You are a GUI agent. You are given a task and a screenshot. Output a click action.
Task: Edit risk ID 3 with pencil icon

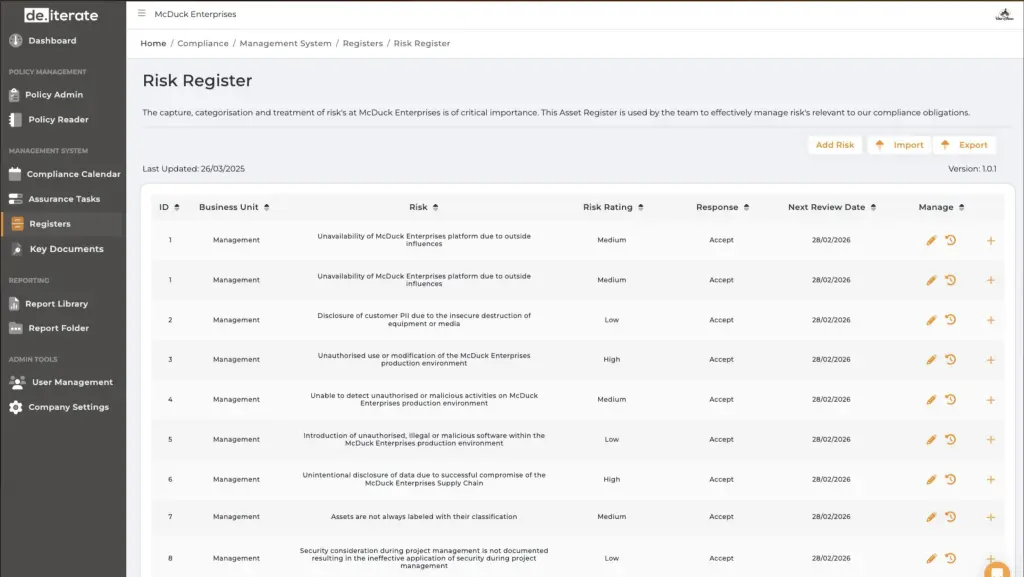coord(931,360)
